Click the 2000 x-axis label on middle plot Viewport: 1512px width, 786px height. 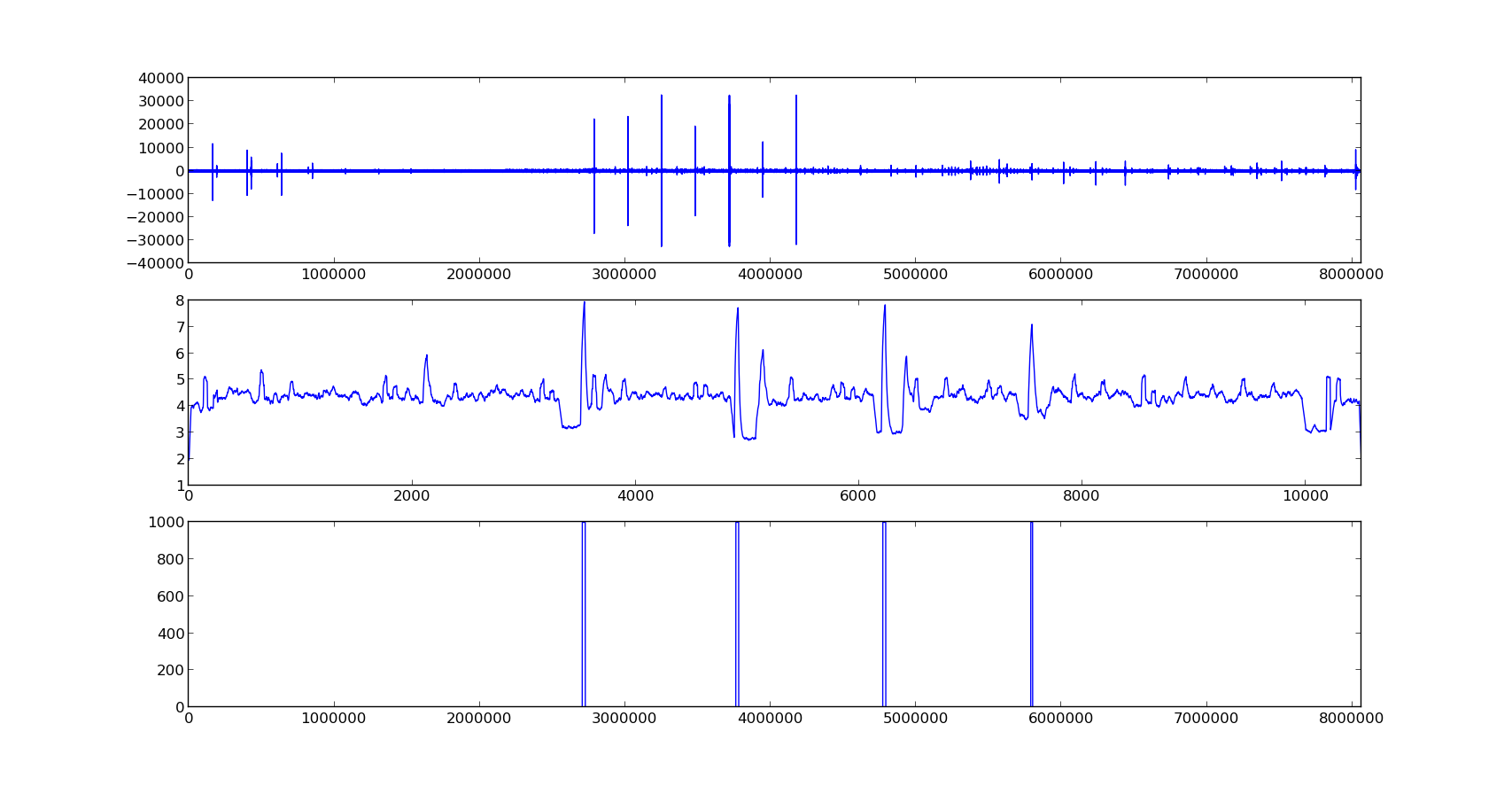coord(412,496)
